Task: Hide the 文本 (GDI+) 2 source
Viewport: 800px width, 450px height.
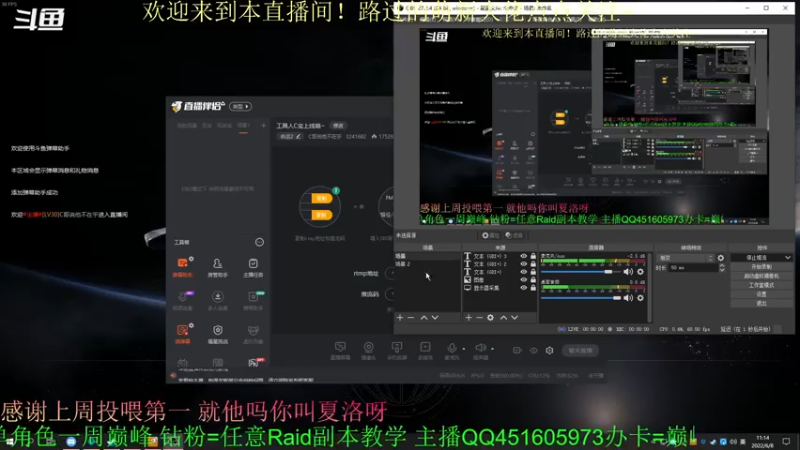Action: (523, 264)
